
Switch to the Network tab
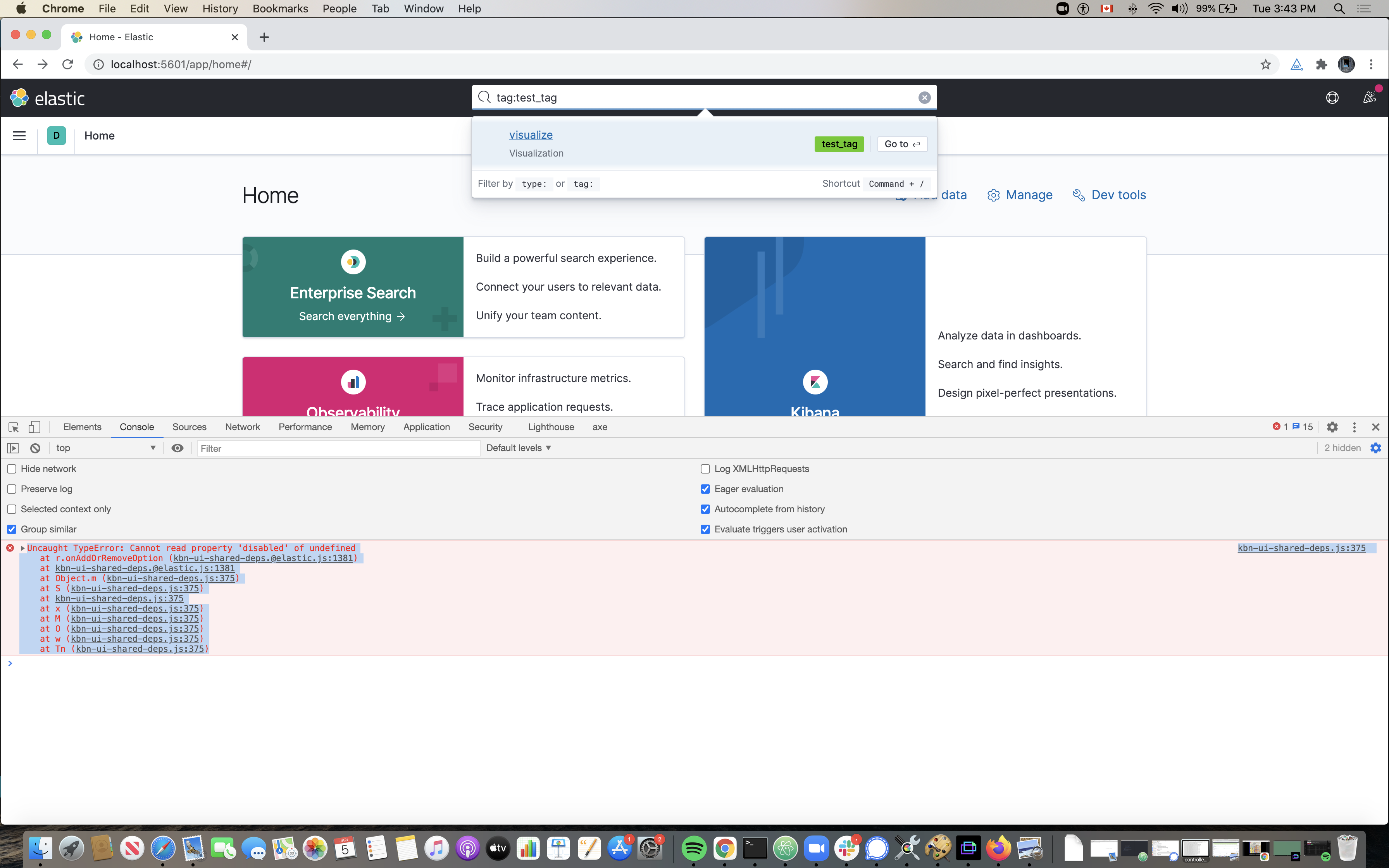coord(242,427)
